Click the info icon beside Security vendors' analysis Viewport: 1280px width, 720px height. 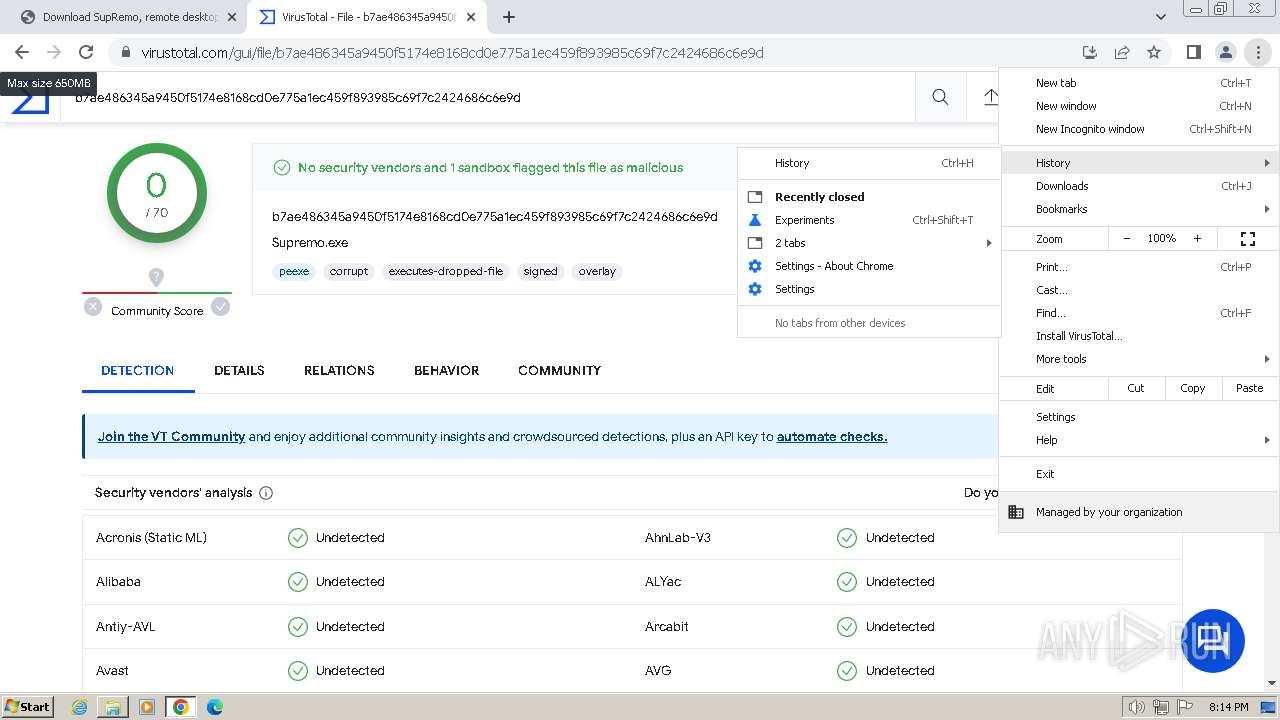click(266, 493)
